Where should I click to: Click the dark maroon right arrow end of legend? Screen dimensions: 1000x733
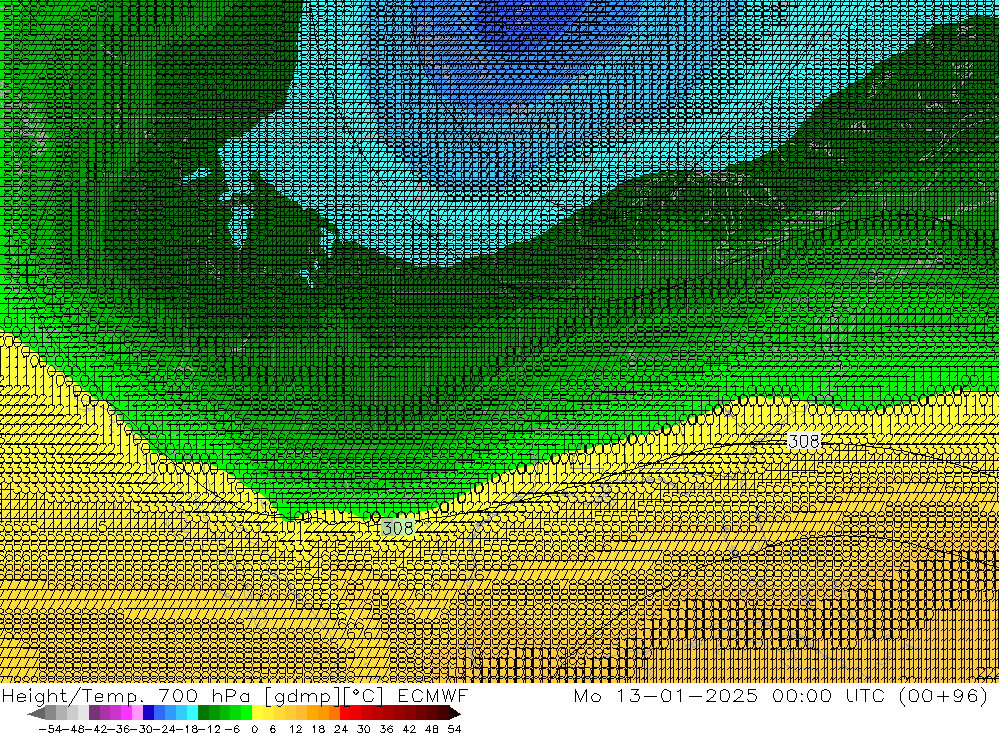click(455, 714)
